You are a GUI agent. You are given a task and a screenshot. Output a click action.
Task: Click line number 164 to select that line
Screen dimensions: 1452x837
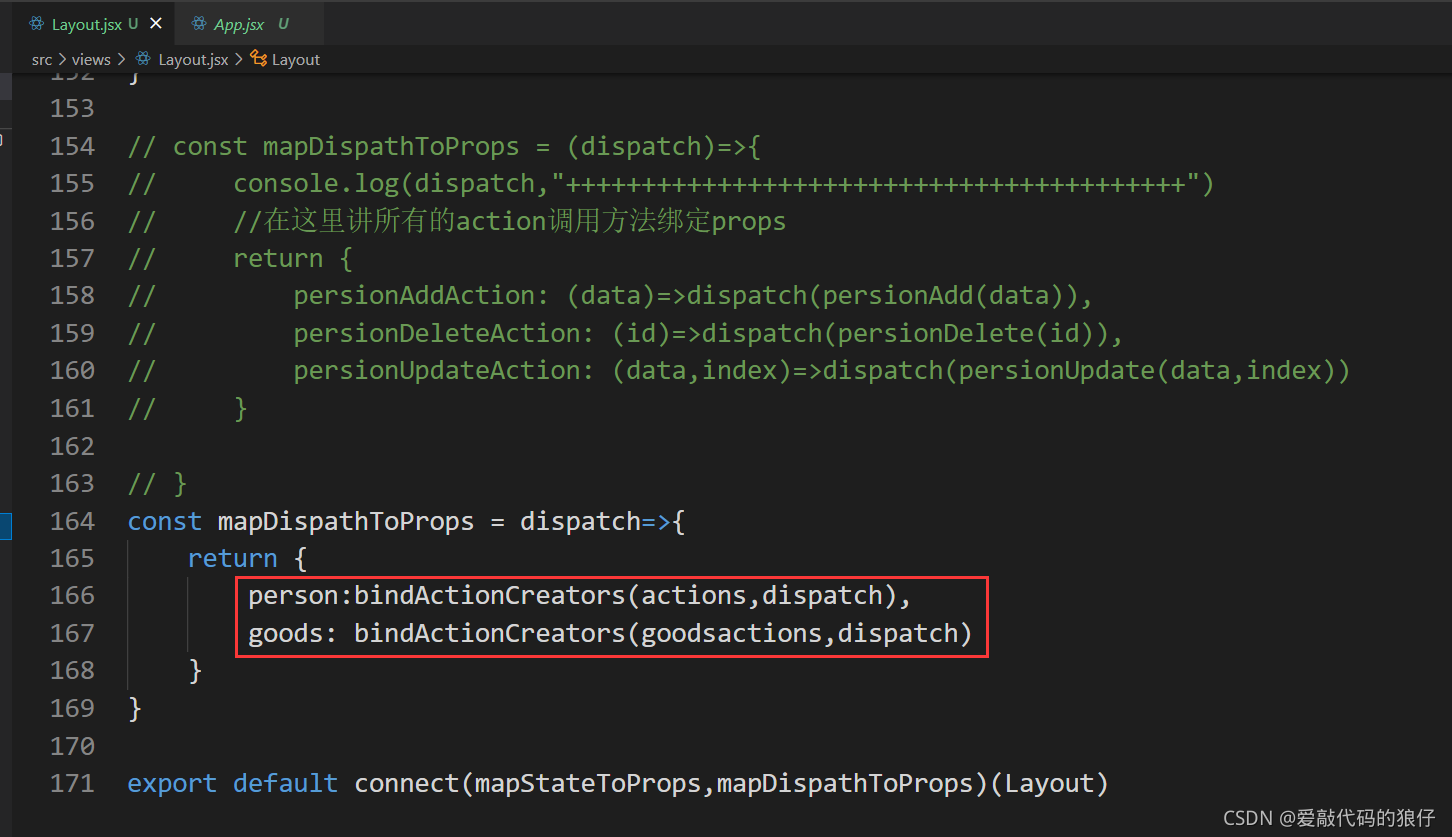(72, 520)
